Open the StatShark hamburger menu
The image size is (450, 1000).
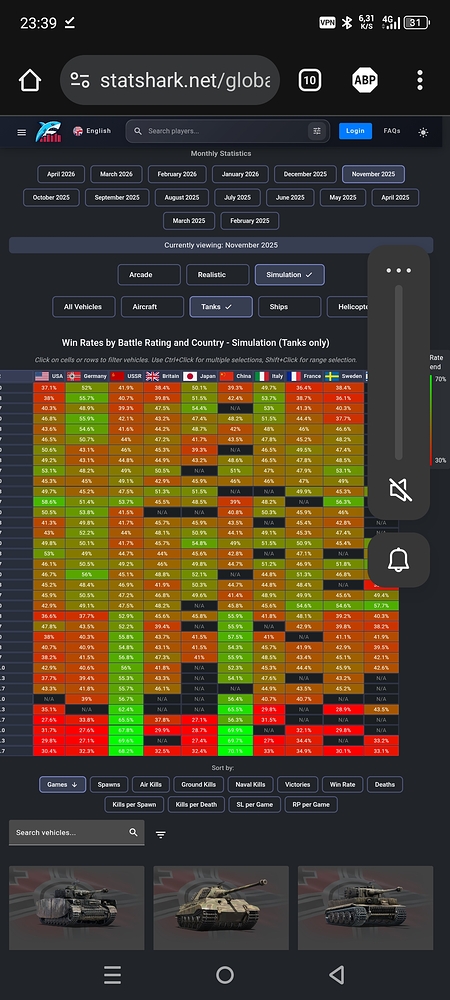pos(22,132)
